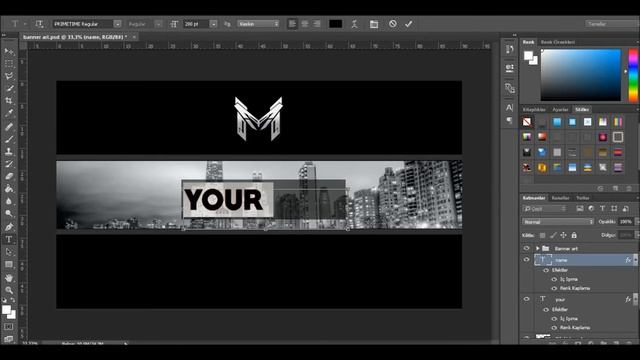
Task: Select the Horizontal Type tool in toolbox
Action: tap(9, 240)
